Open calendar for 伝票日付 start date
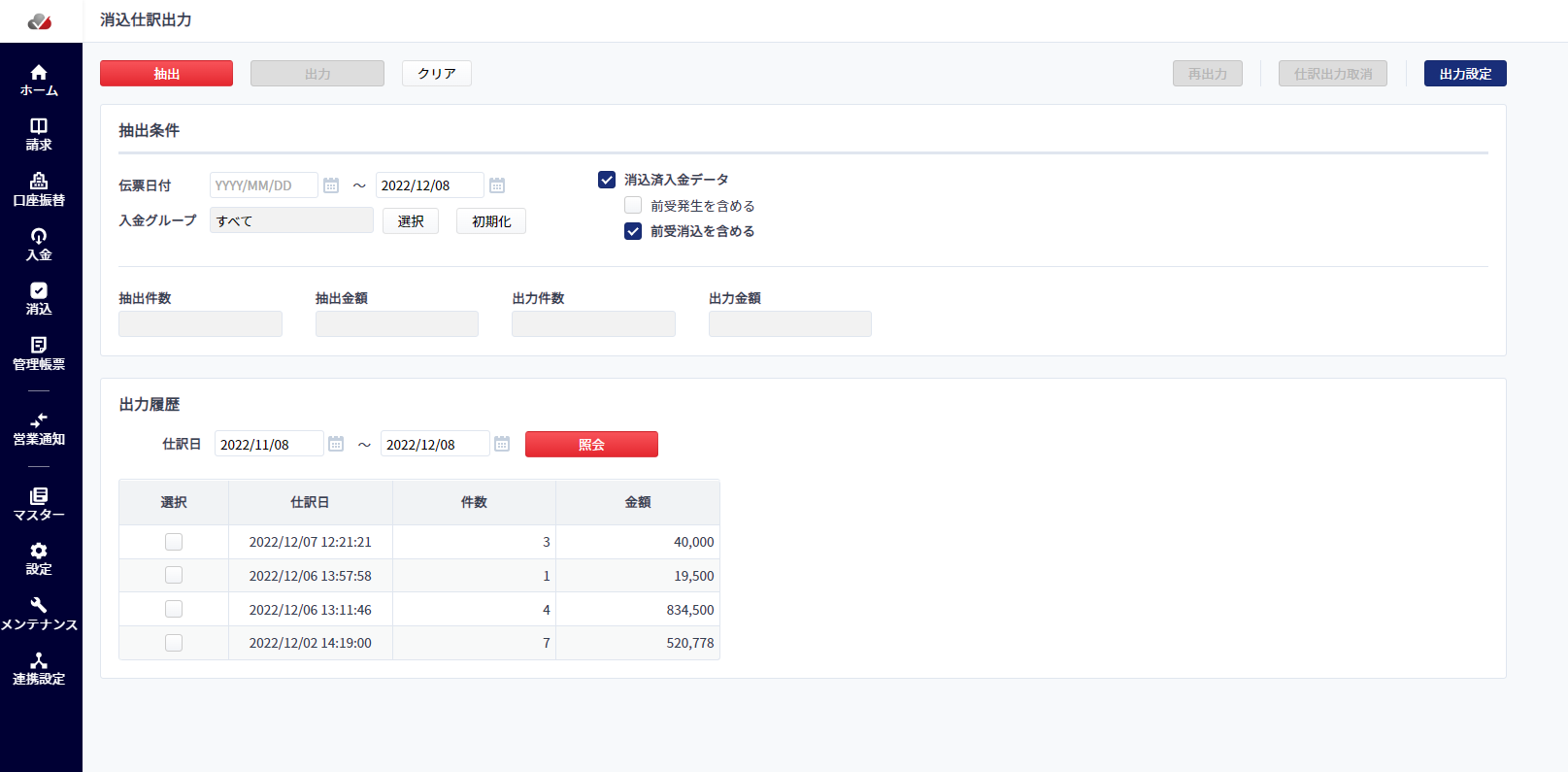1568x772 pixels. pyautogui.click(x=331, y=185)
